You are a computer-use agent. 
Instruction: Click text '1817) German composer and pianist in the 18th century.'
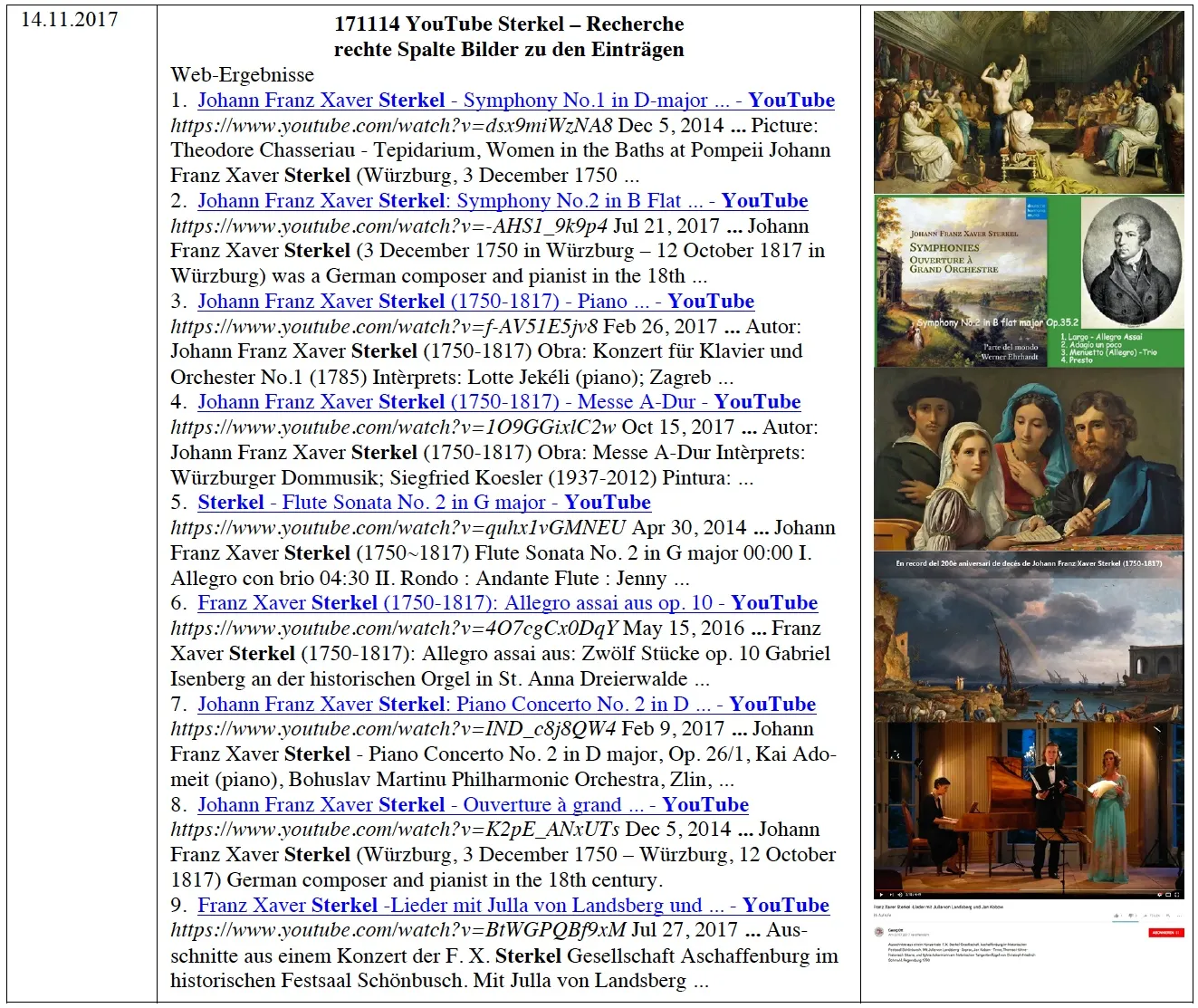coord(417,879)
